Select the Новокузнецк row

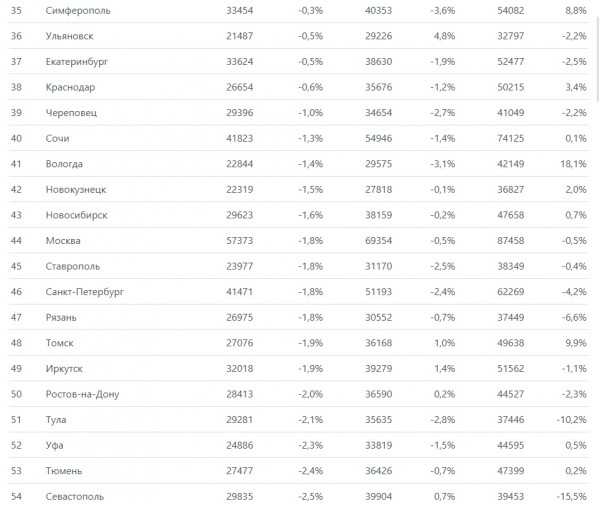[x=298, y=189]
